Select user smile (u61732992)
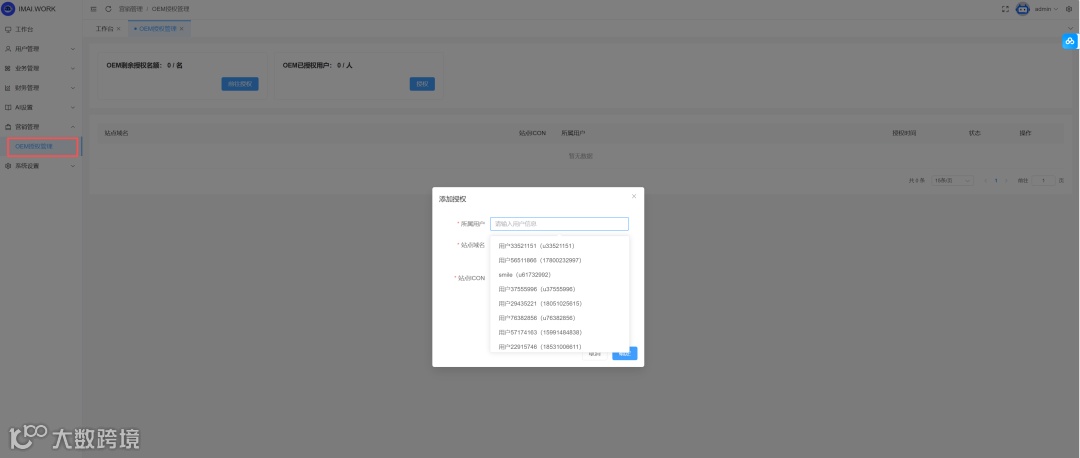1080x458 pixels. pos(559,274)
